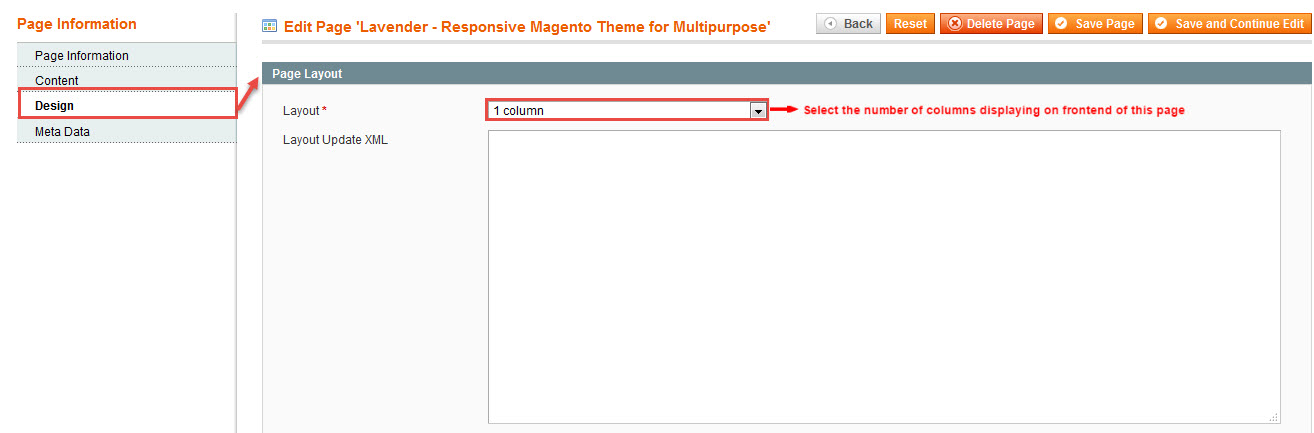Switch to the Content tab
The width and height of the screenshot is (1314, 433).
pyautogui.click(x=126, y=80)
